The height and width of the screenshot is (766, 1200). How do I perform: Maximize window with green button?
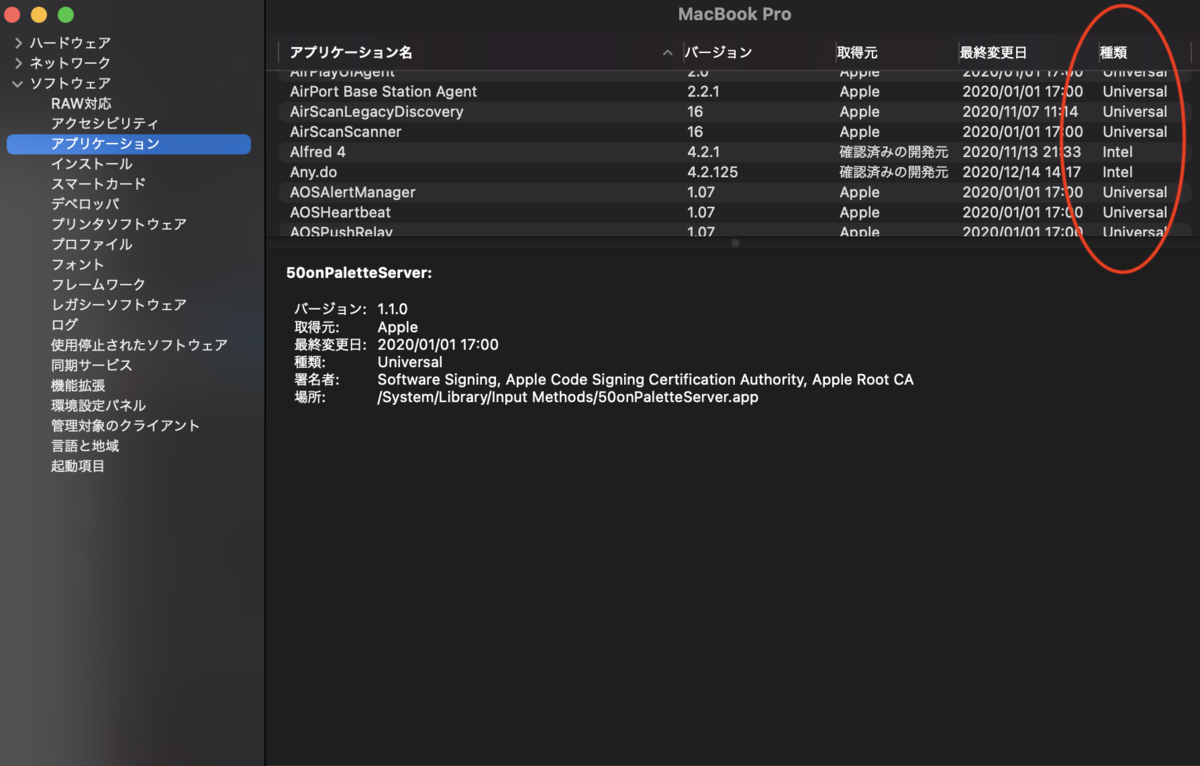pos(66,15)
